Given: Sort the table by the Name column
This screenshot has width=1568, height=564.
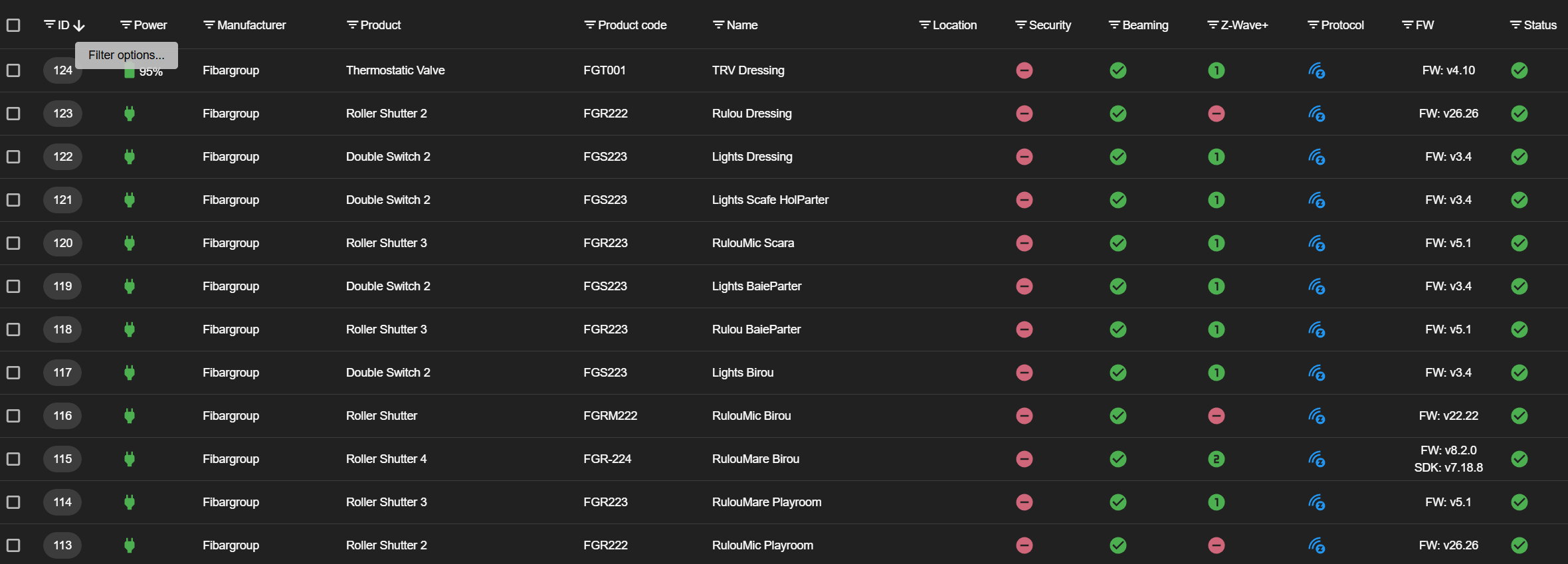Looking at the screenshot, I should pyautogui.click(x=741, y=25).
